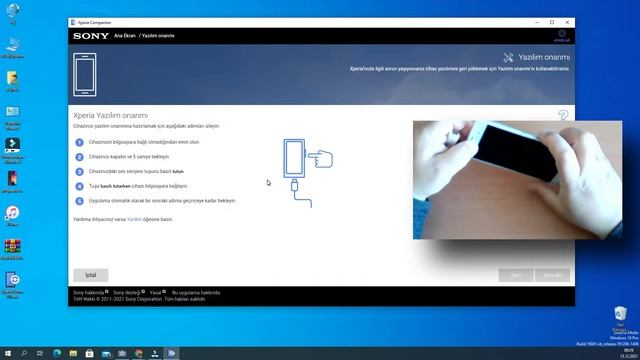Viewport: 640px width, 360px height.
Task: Click the phone with cable illustration
Action: 308,173
